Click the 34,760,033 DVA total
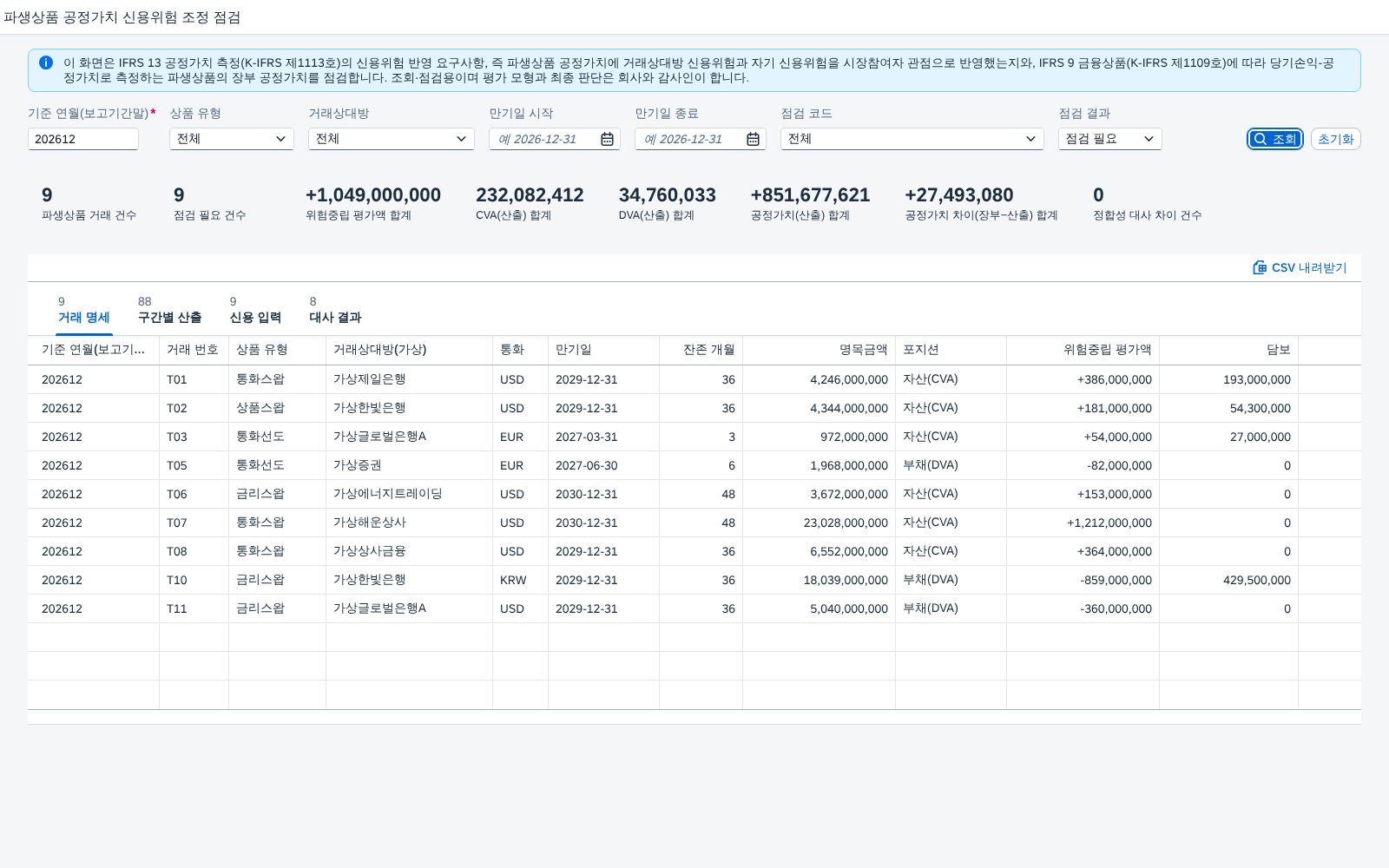Viewport: 1389px width, 868px height. [x=667, y=195]
